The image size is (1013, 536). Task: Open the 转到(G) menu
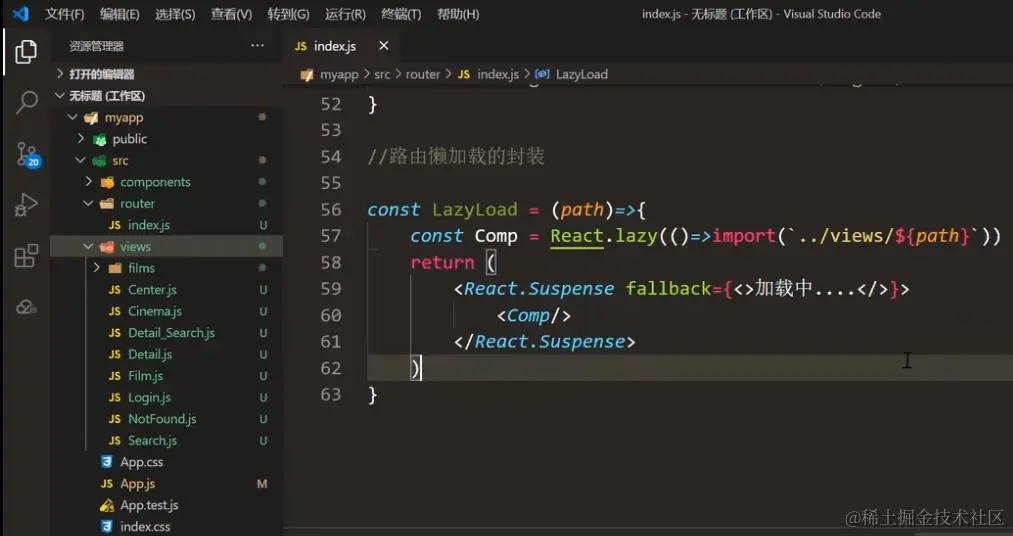(x=288, y=14)
